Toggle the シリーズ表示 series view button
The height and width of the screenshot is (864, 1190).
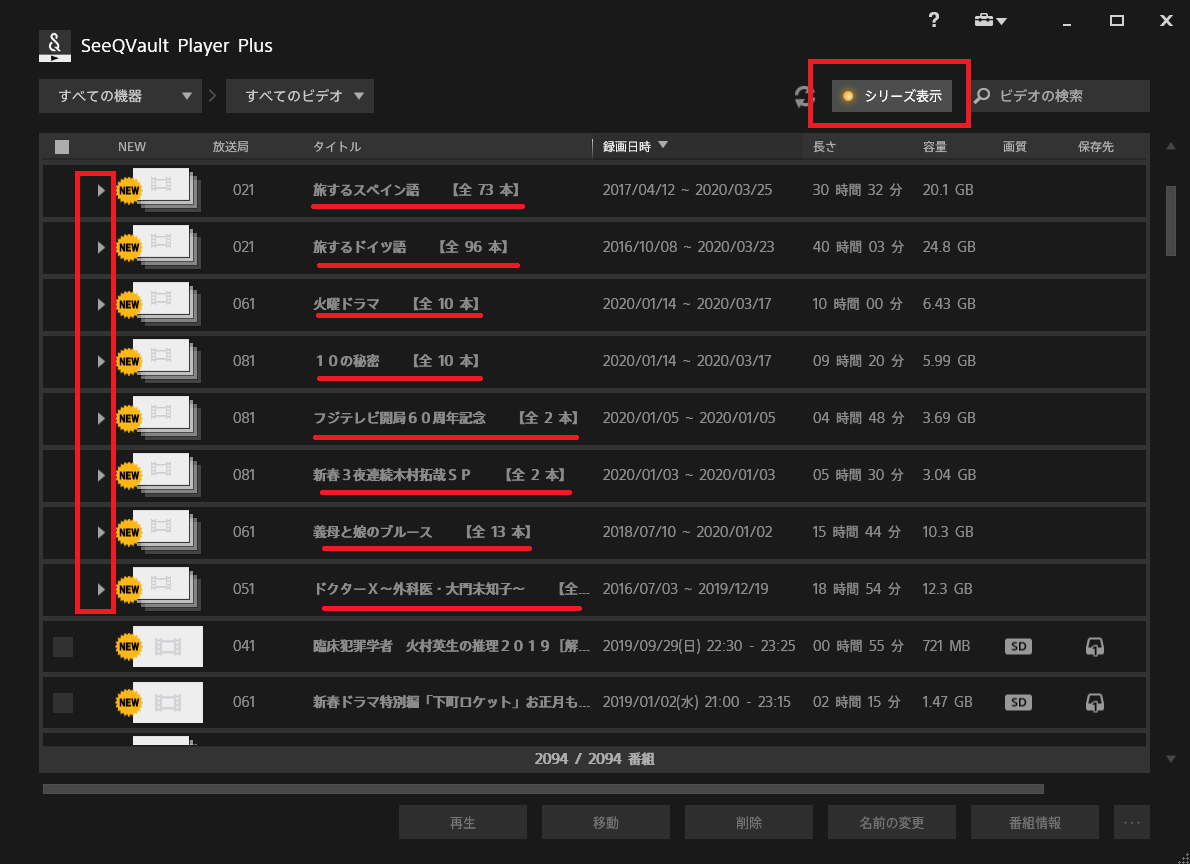pyautogui.click(x=891, y=96)
